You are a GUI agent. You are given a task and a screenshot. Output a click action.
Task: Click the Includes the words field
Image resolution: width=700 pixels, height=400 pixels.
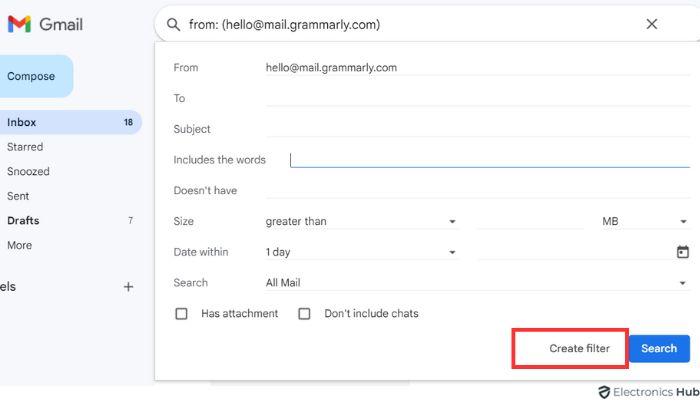tap(490, 160)
